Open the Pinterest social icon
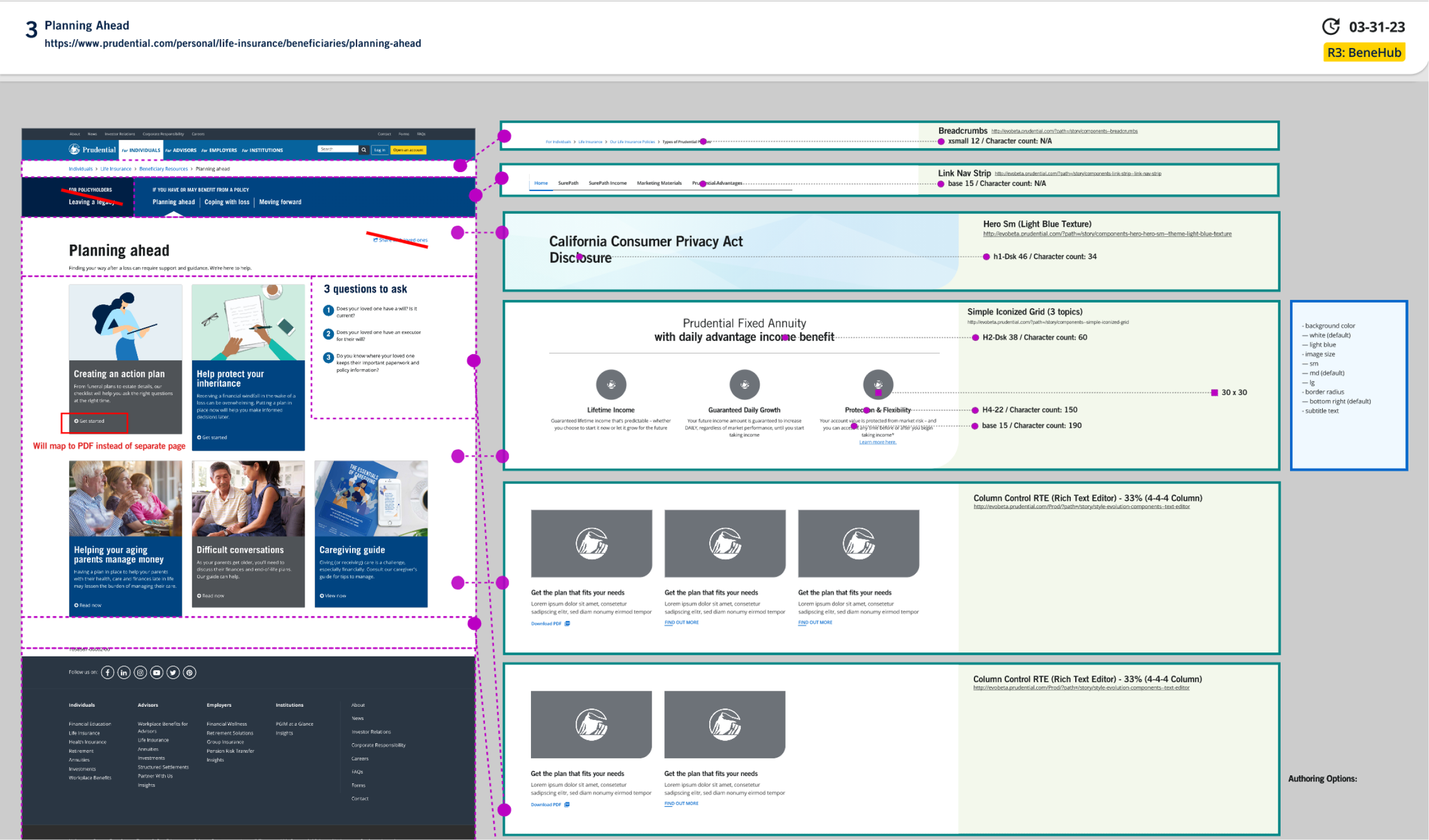The width and height of the screenshot is (1429, 840). 190,673
